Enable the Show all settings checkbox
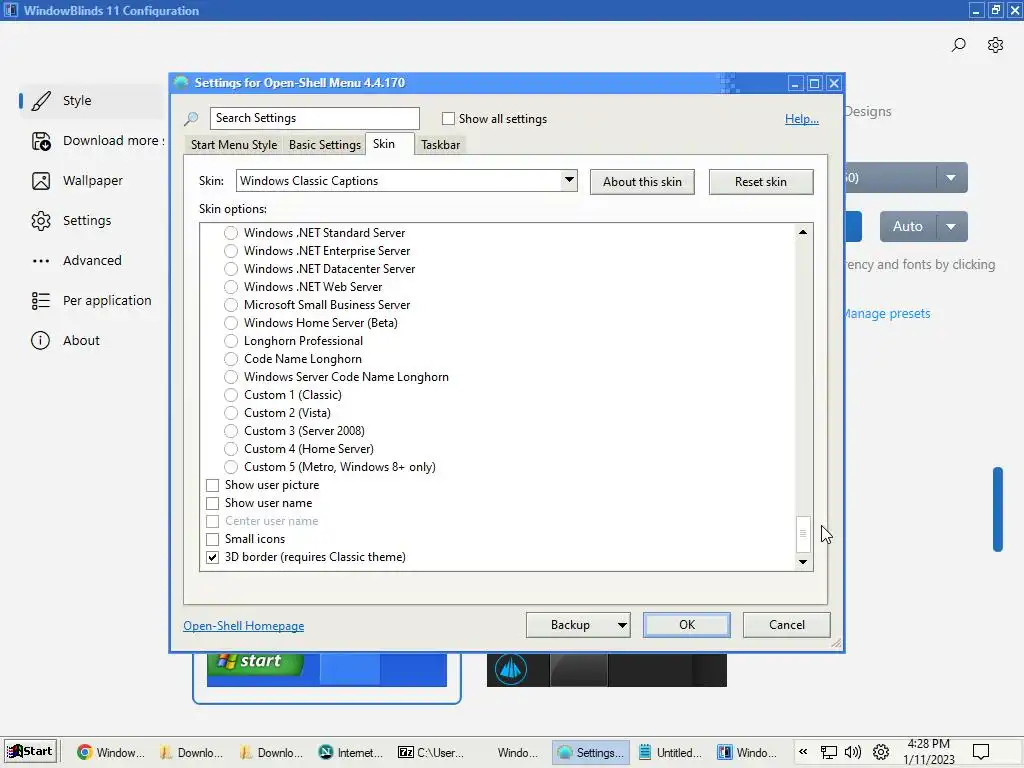The width and height of the screenshot is (1024, 768). [x=448, y=119]
